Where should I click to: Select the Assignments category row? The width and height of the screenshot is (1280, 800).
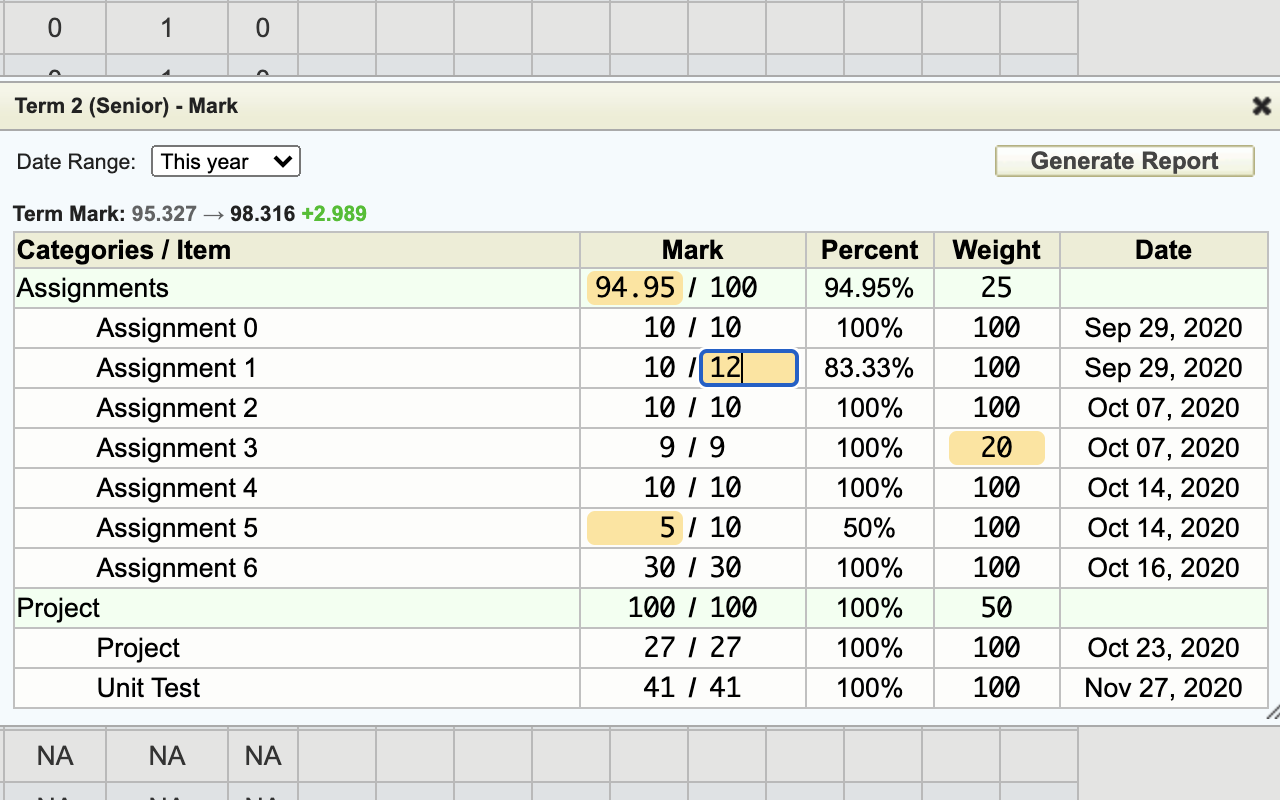click(93, 288)
